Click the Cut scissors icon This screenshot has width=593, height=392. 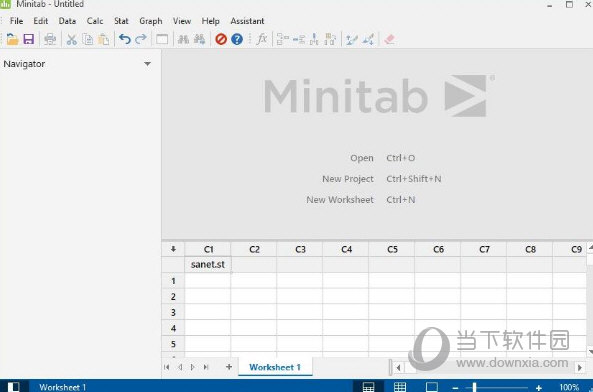click(x=71, y=39)
